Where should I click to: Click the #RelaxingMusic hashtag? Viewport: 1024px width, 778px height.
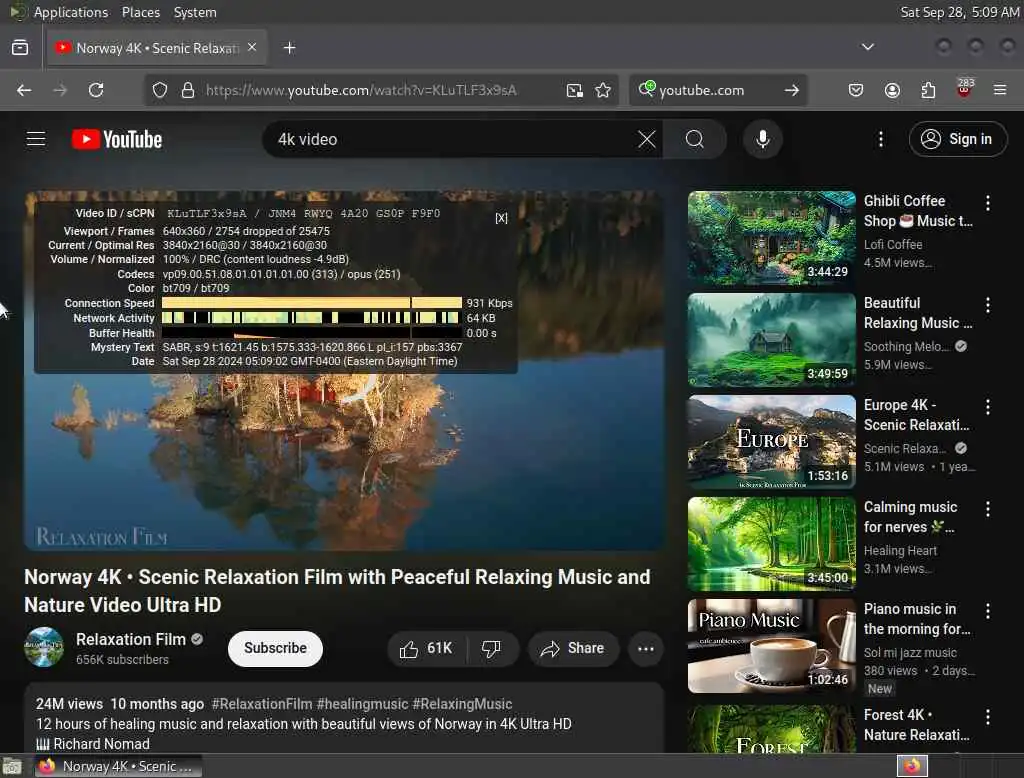click(462, 704)
